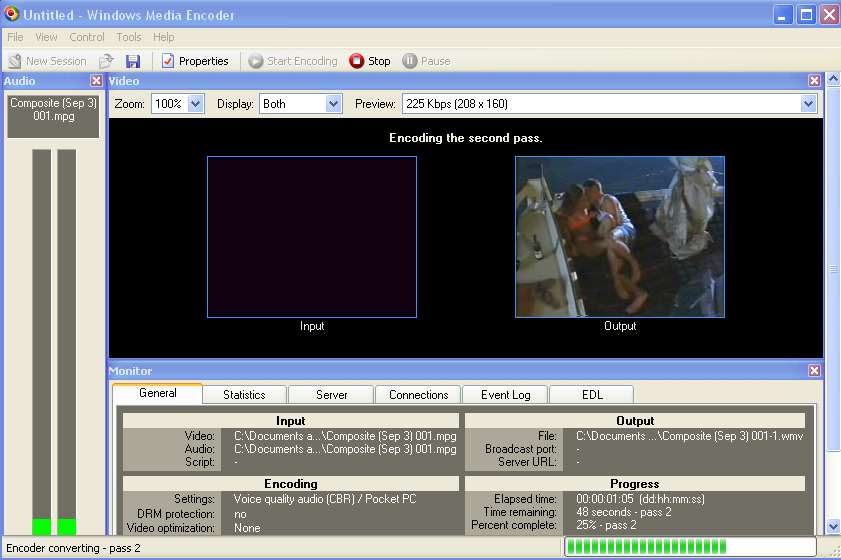841x560 pixels.
Task: Click the Windows Media Encoder title bar icon
Action: point(11,14)
